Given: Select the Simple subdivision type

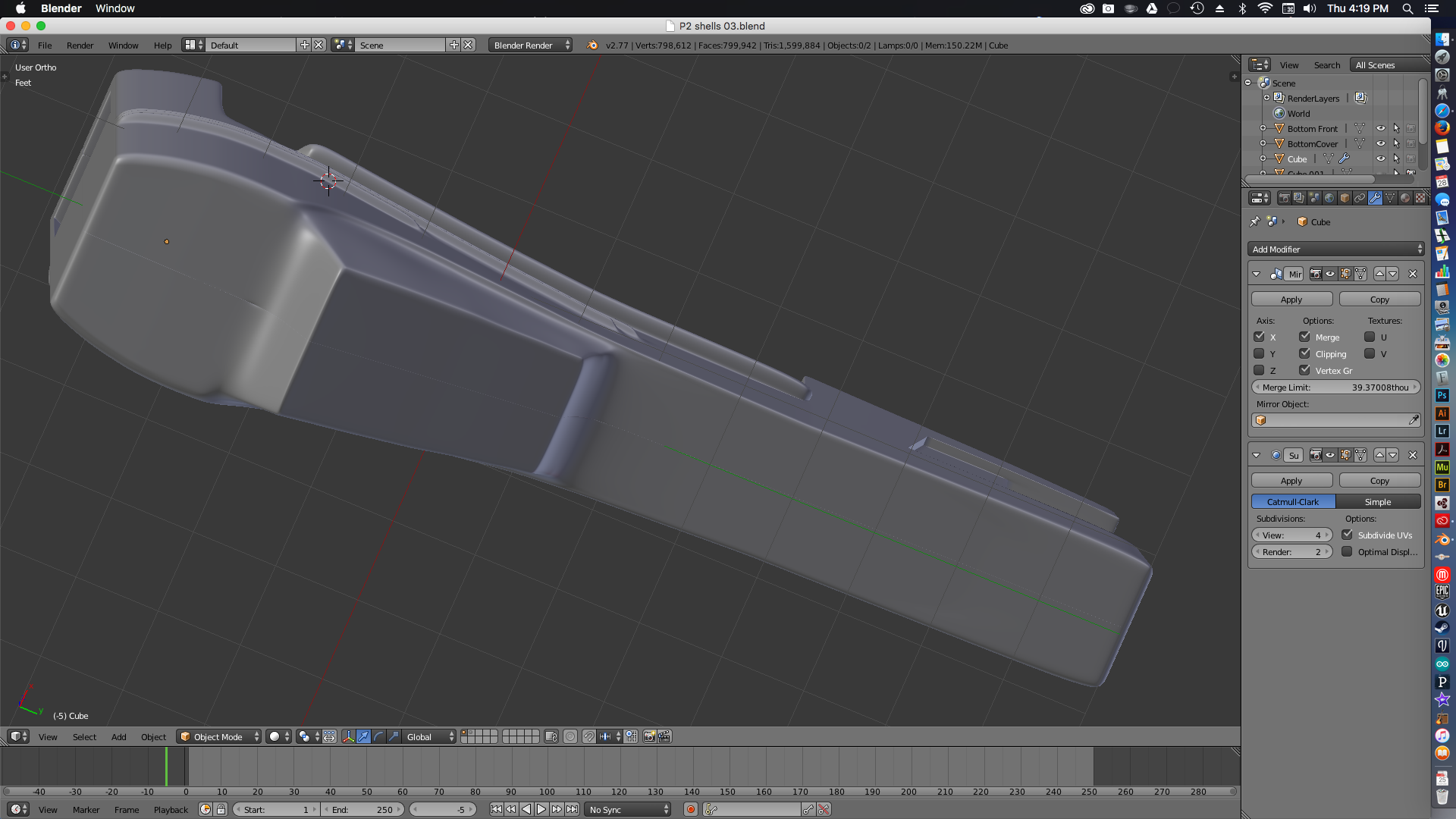Looking at the screenshot, I should pos(1378,501).
